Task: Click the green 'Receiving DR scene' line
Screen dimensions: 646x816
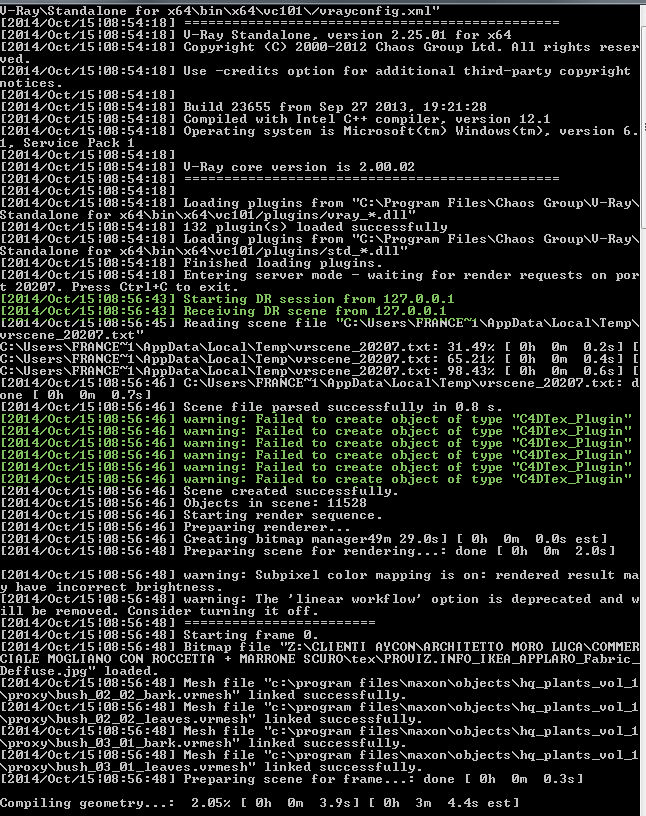Action: pos(223,311)
